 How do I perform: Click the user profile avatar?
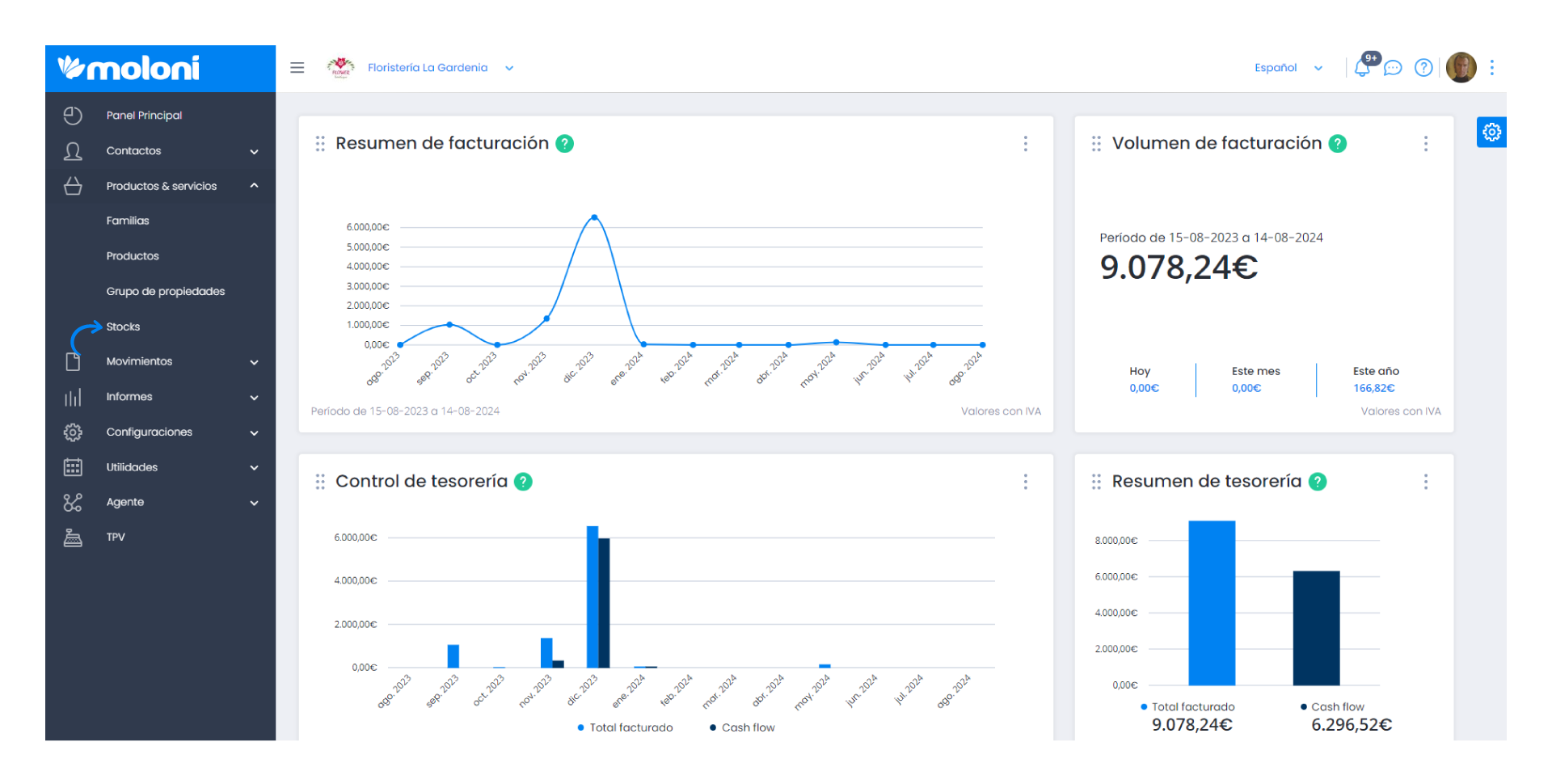tap(1461, 68)
